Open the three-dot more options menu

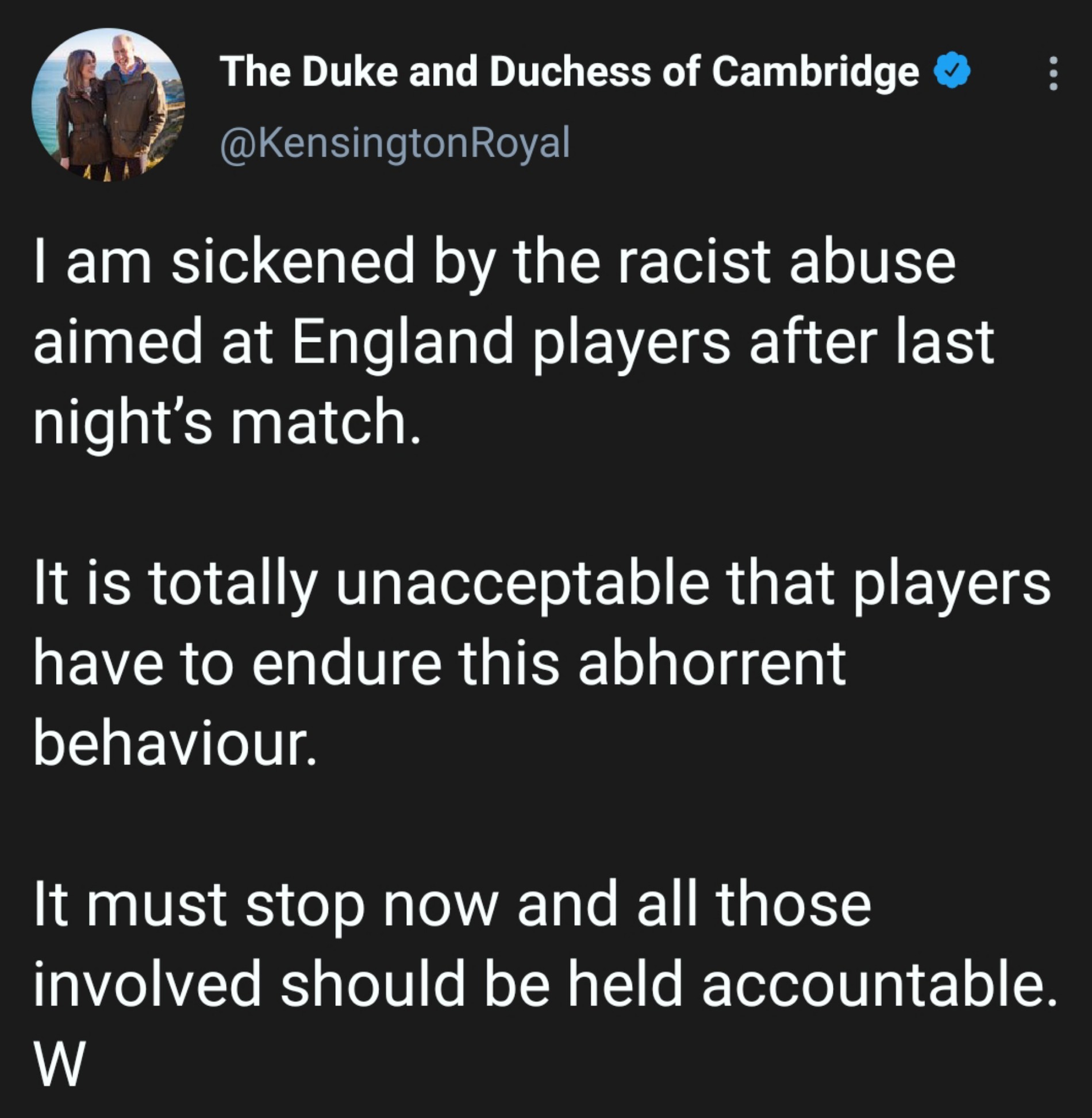1053,73
